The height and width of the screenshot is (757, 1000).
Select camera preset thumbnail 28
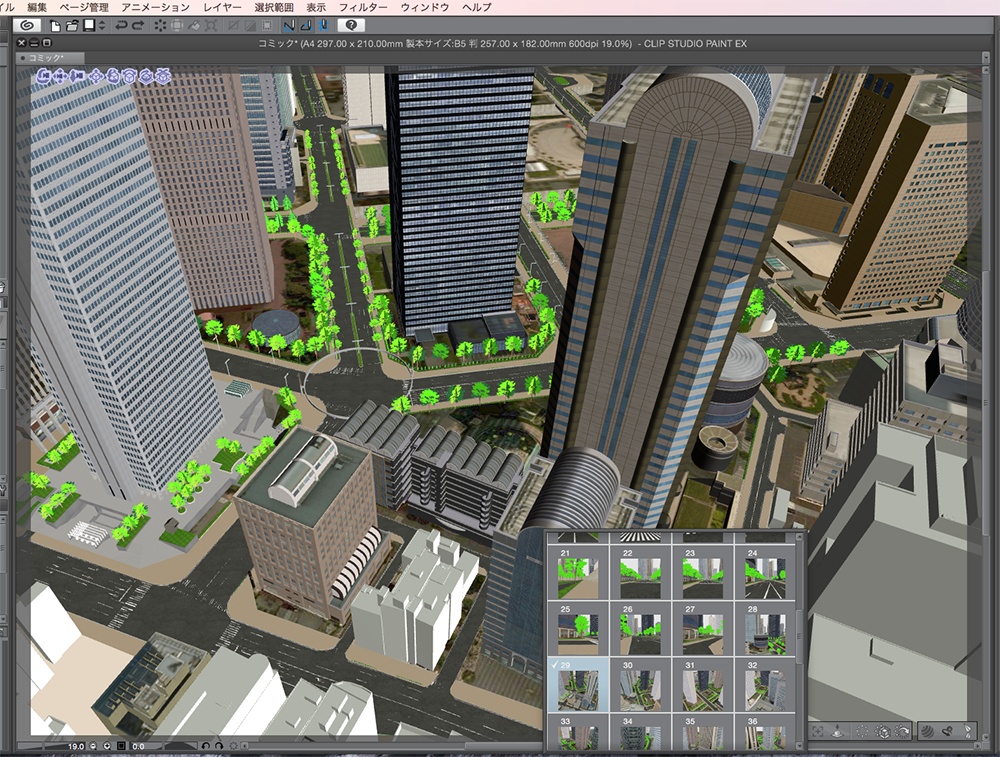765,629
